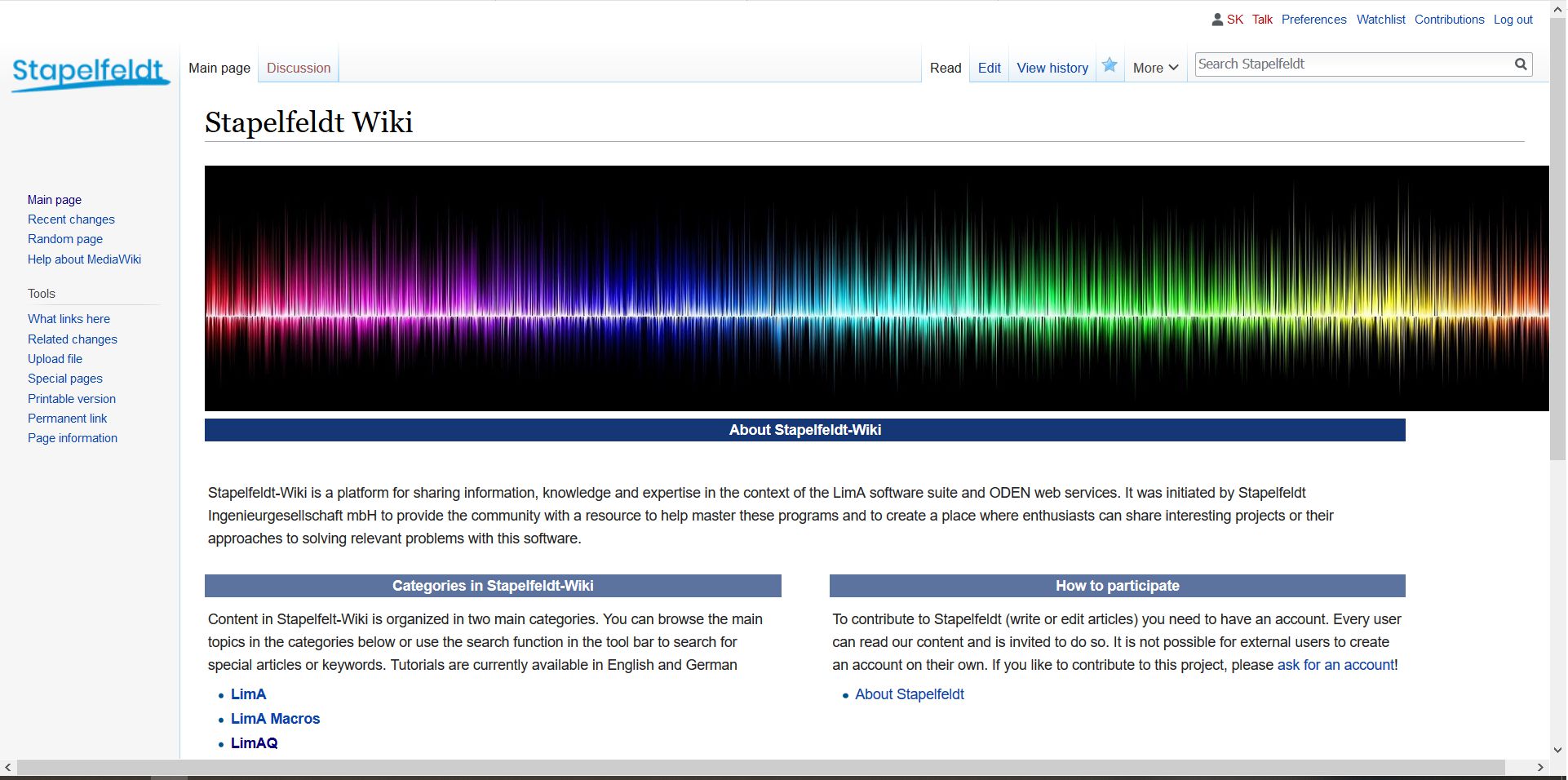The image size is (1568, 780).
Task: Click the search magnifier icon
Action: [1521, 64]
